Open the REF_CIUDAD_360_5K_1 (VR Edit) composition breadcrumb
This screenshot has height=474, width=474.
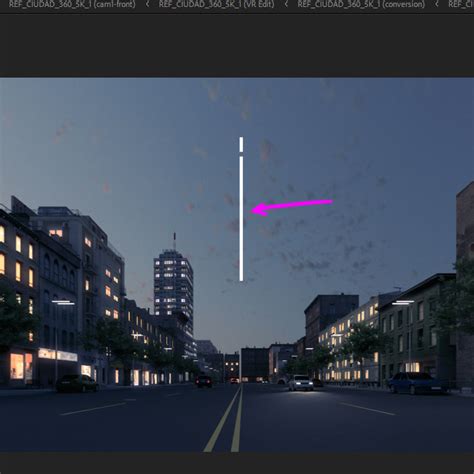[x=216, y=4]
